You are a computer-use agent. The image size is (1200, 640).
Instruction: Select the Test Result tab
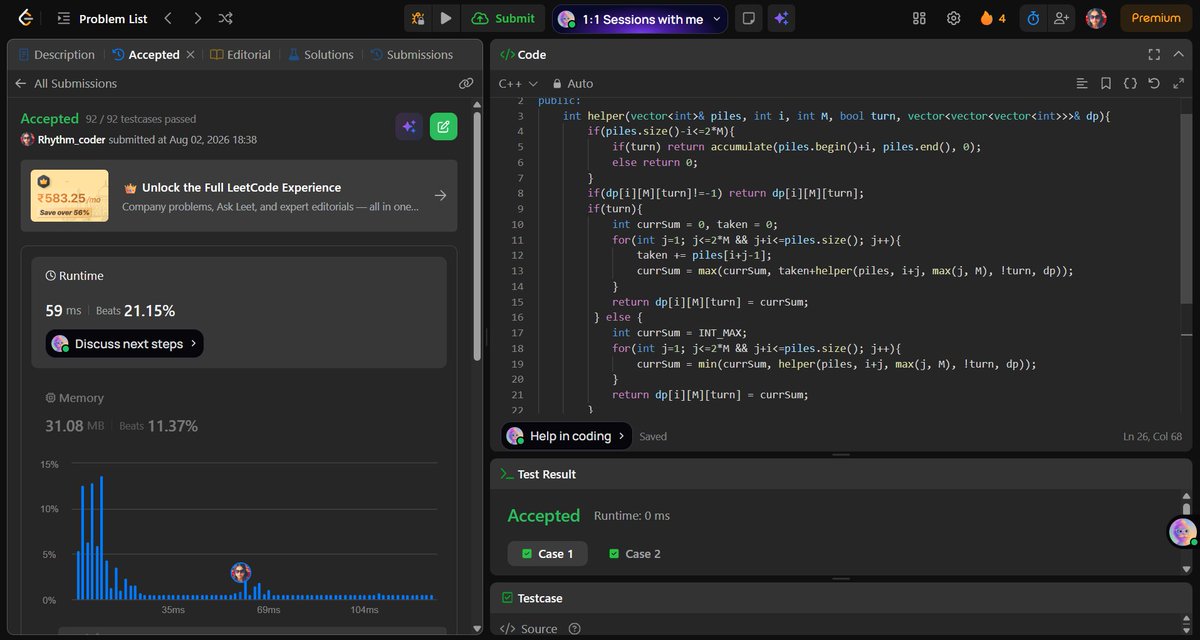click(538, 474)
